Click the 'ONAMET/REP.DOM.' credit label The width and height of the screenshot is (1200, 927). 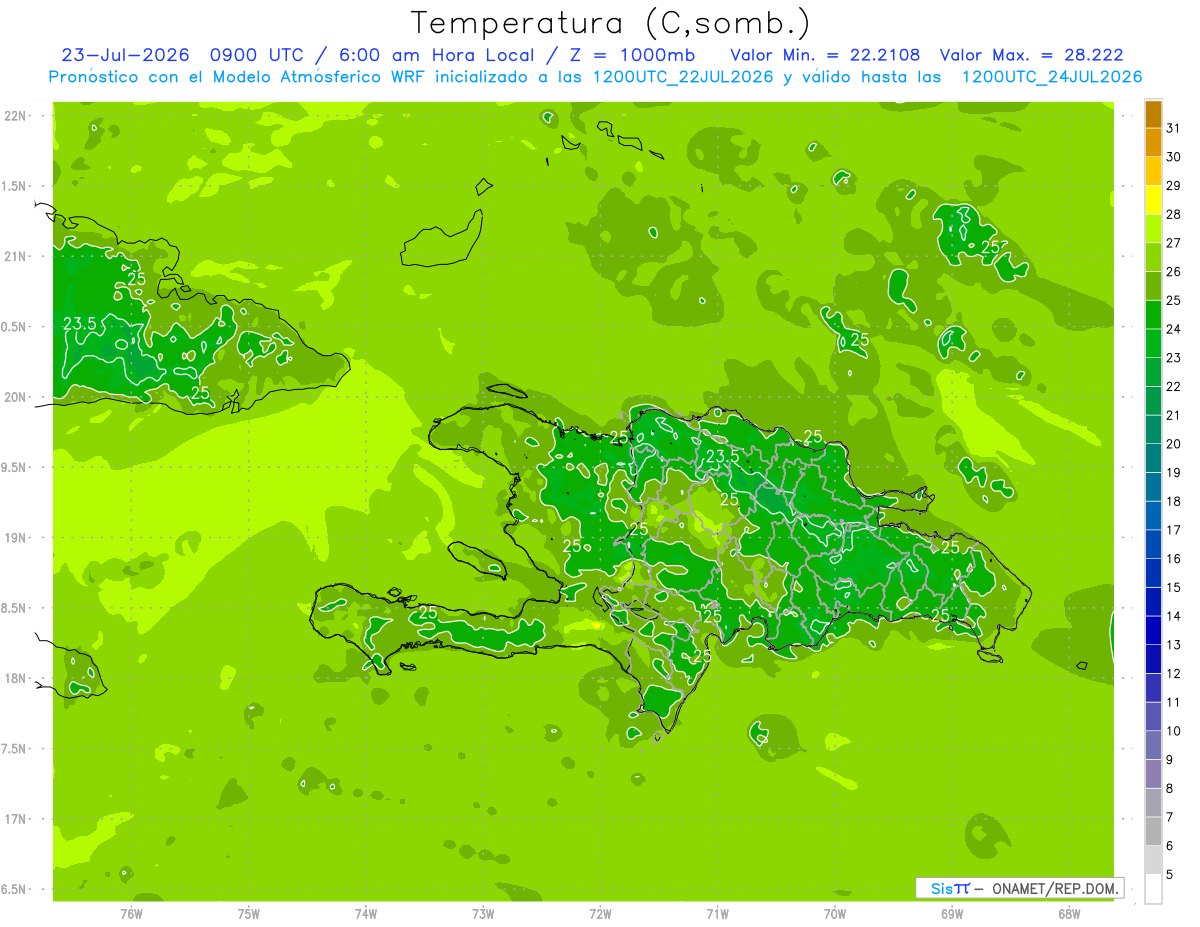tap(1053, 888)
